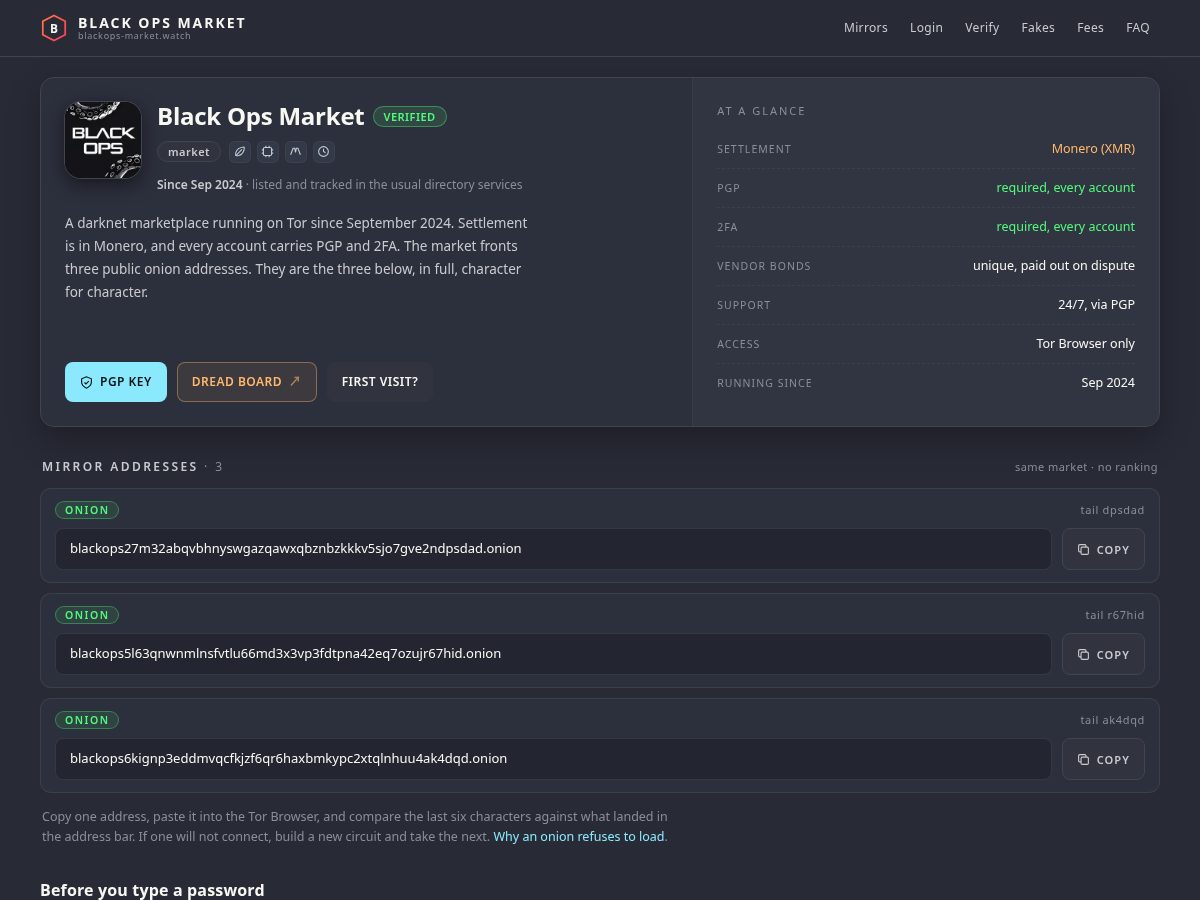This screenshot has height=900, width=1200.
Task: Click copy icon in the ak4dqd row
Action: (x=1084, y=759)
